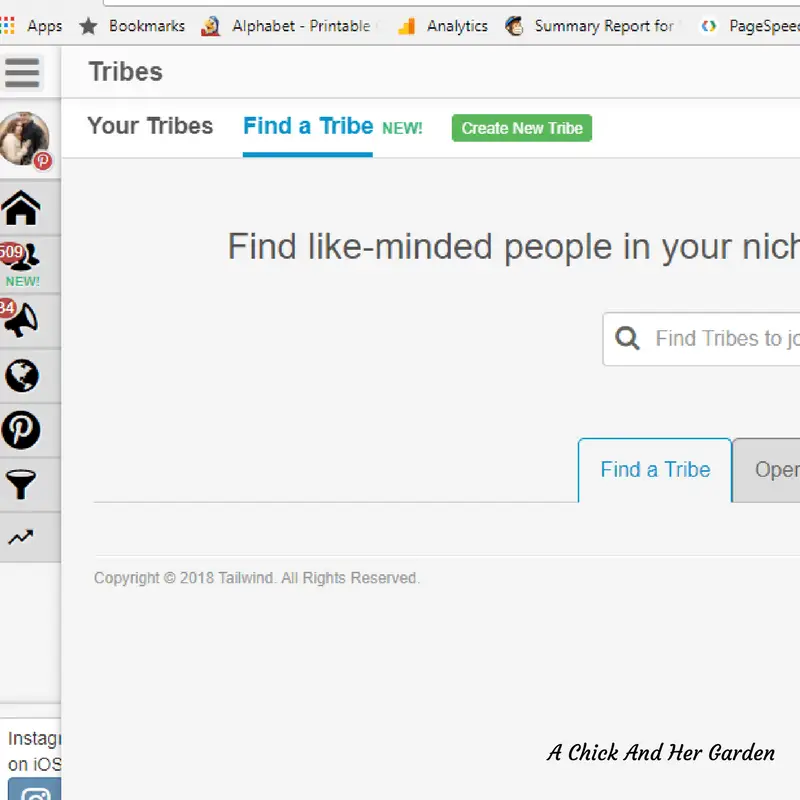Click the funnel icon in the sidebar
800x800 pixels.
tap(21, 484)
